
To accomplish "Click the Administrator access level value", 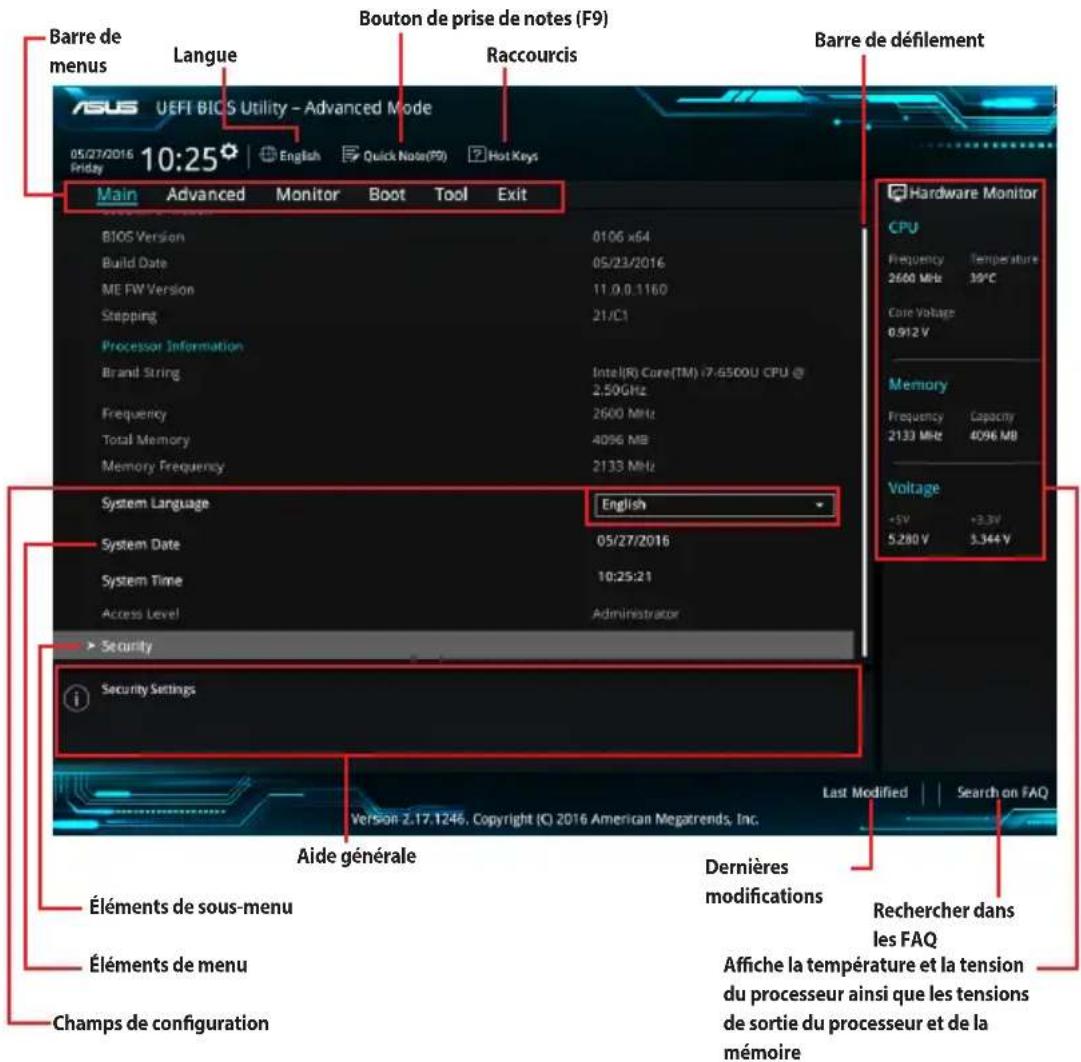I will (x=636, y=614).
